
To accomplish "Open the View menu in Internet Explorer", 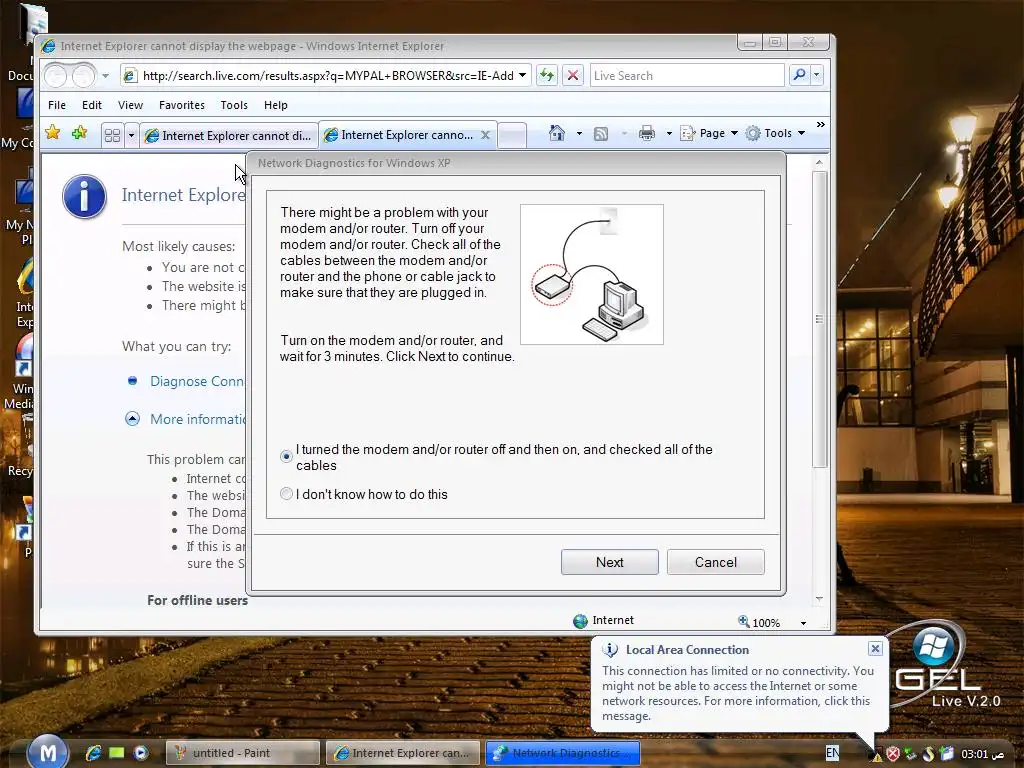I will click(130, 105).
